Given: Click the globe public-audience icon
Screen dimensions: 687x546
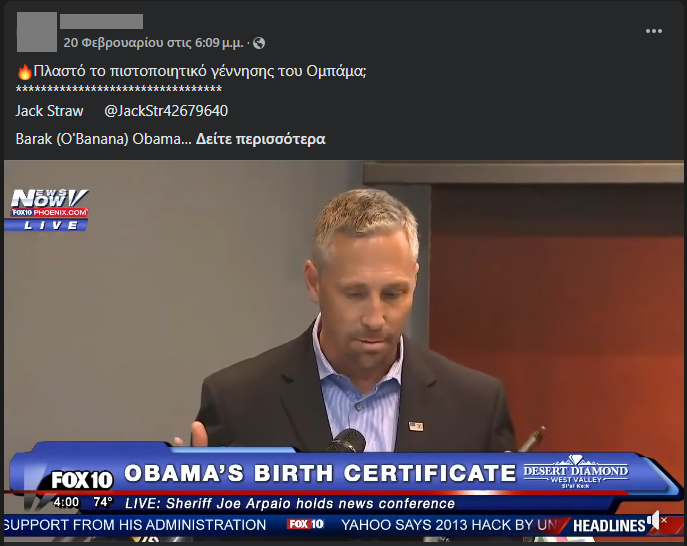Looking at the screenshot, I should (x=259, y=43).
